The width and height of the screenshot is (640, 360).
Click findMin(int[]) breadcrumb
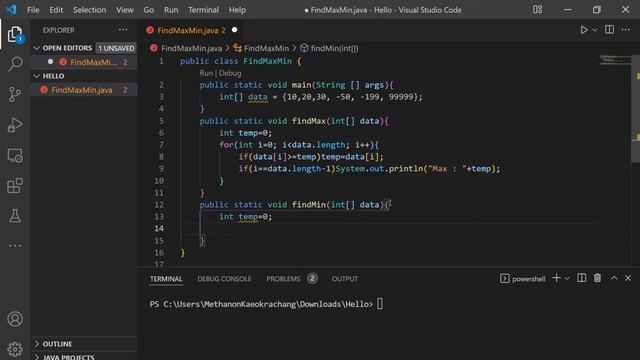pyautogui.click(x=334, y=48)
